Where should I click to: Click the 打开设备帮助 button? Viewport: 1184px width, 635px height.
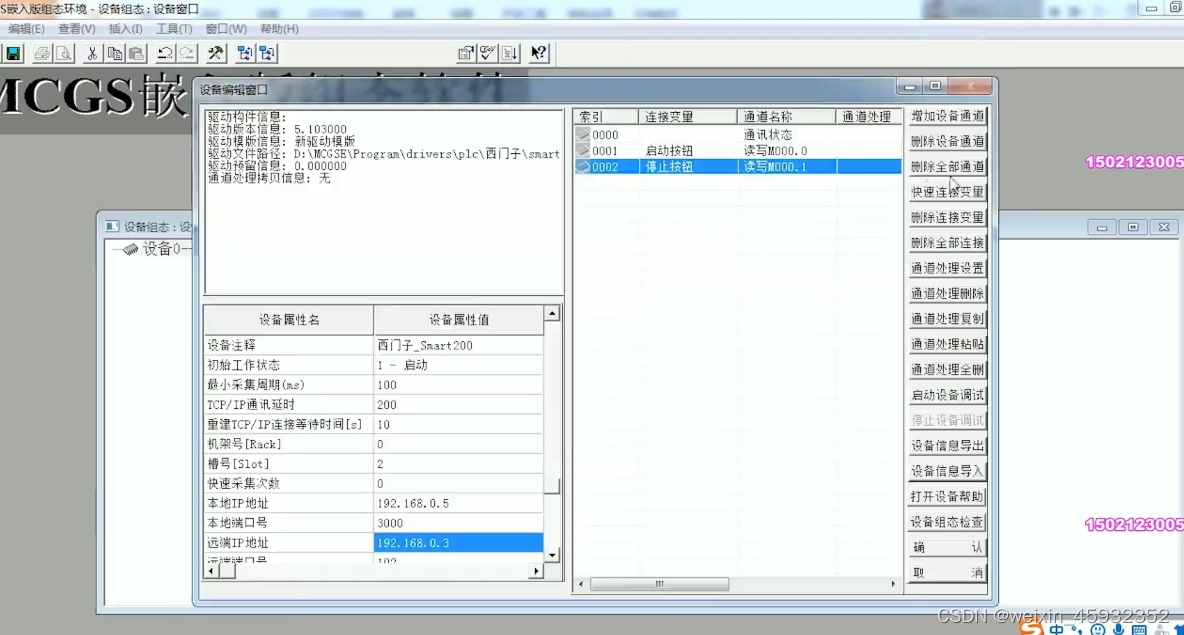pos(947,496)
